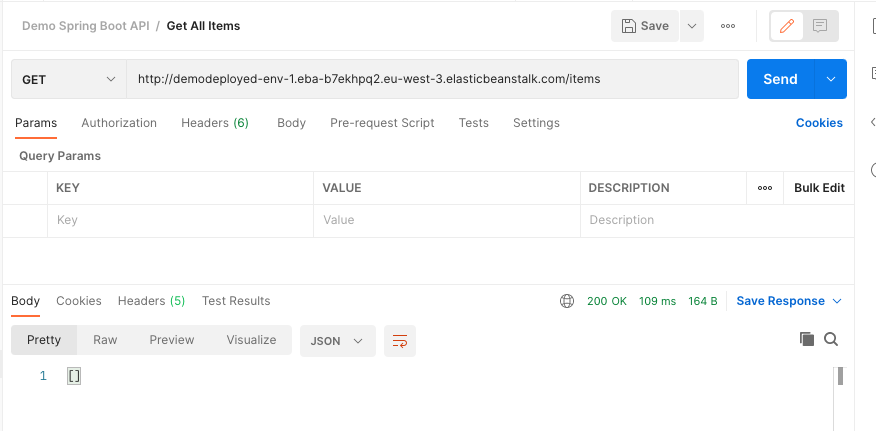Open the more actions ellipsis beside Save
The image size is (876, 431).
point(727,26)
